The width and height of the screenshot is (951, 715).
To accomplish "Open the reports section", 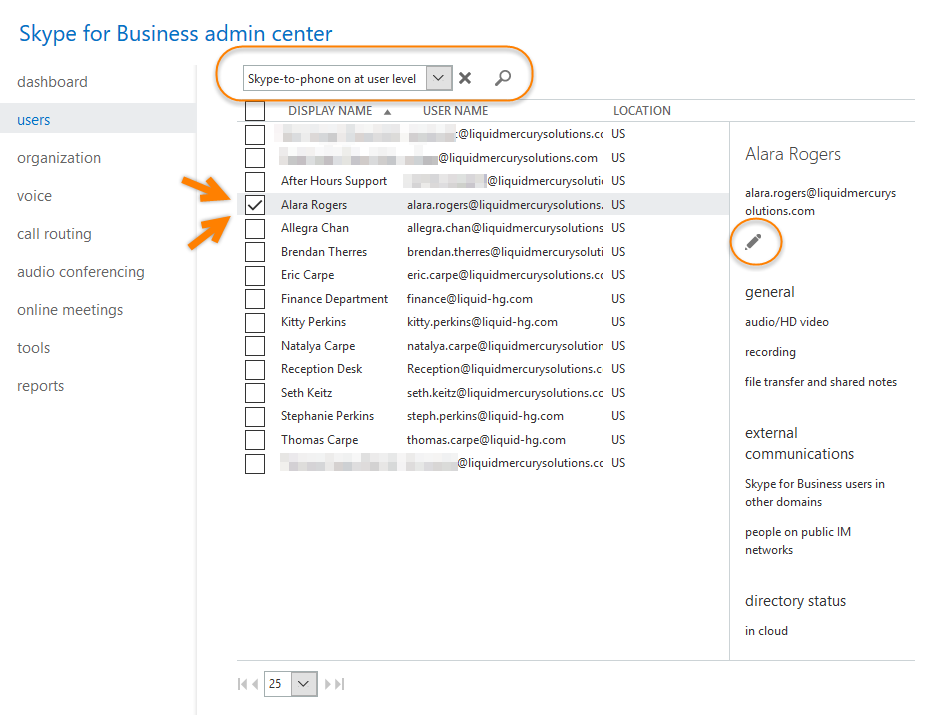I will point(40,386).
